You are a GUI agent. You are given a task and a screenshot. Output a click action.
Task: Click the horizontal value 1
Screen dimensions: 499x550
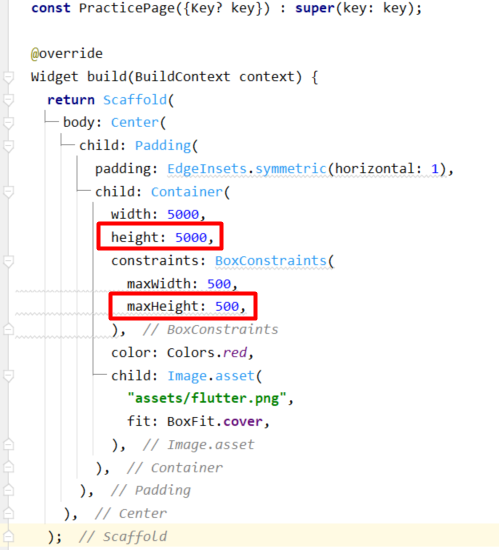(x=434, y=169)
